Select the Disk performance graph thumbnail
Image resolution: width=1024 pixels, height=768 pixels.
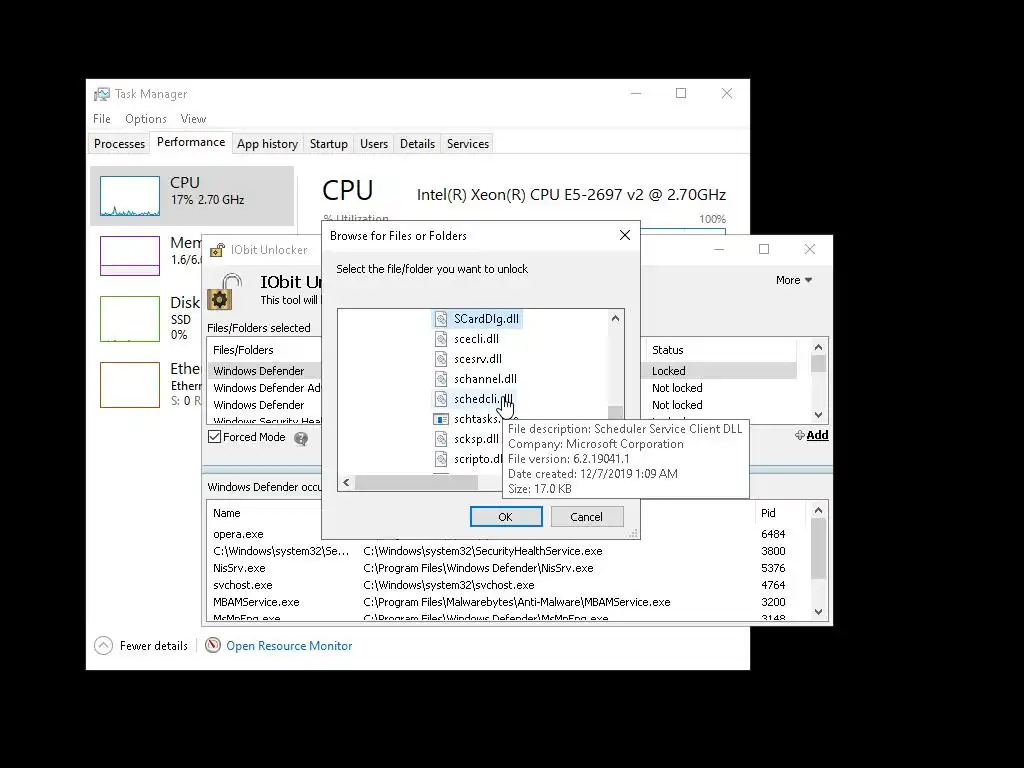pyautogui.click(x=130, y=319)
